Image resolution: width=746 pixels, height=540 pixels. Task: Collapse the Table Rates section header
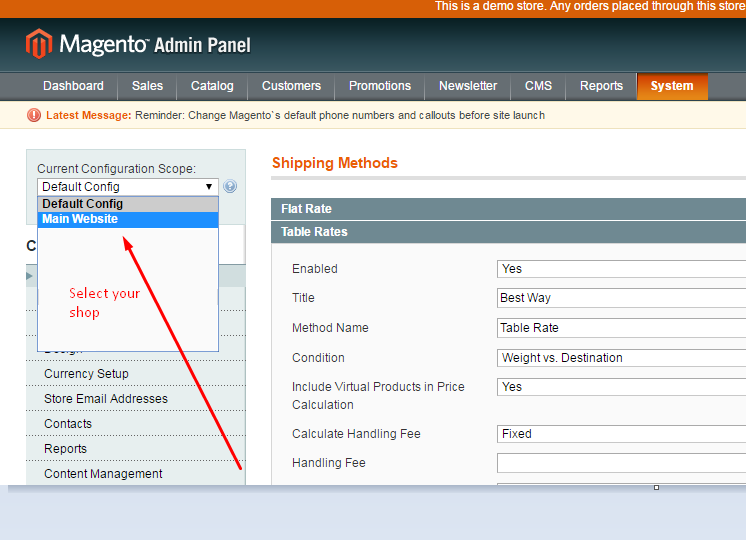pyautogui.click(x=508, y=232)
